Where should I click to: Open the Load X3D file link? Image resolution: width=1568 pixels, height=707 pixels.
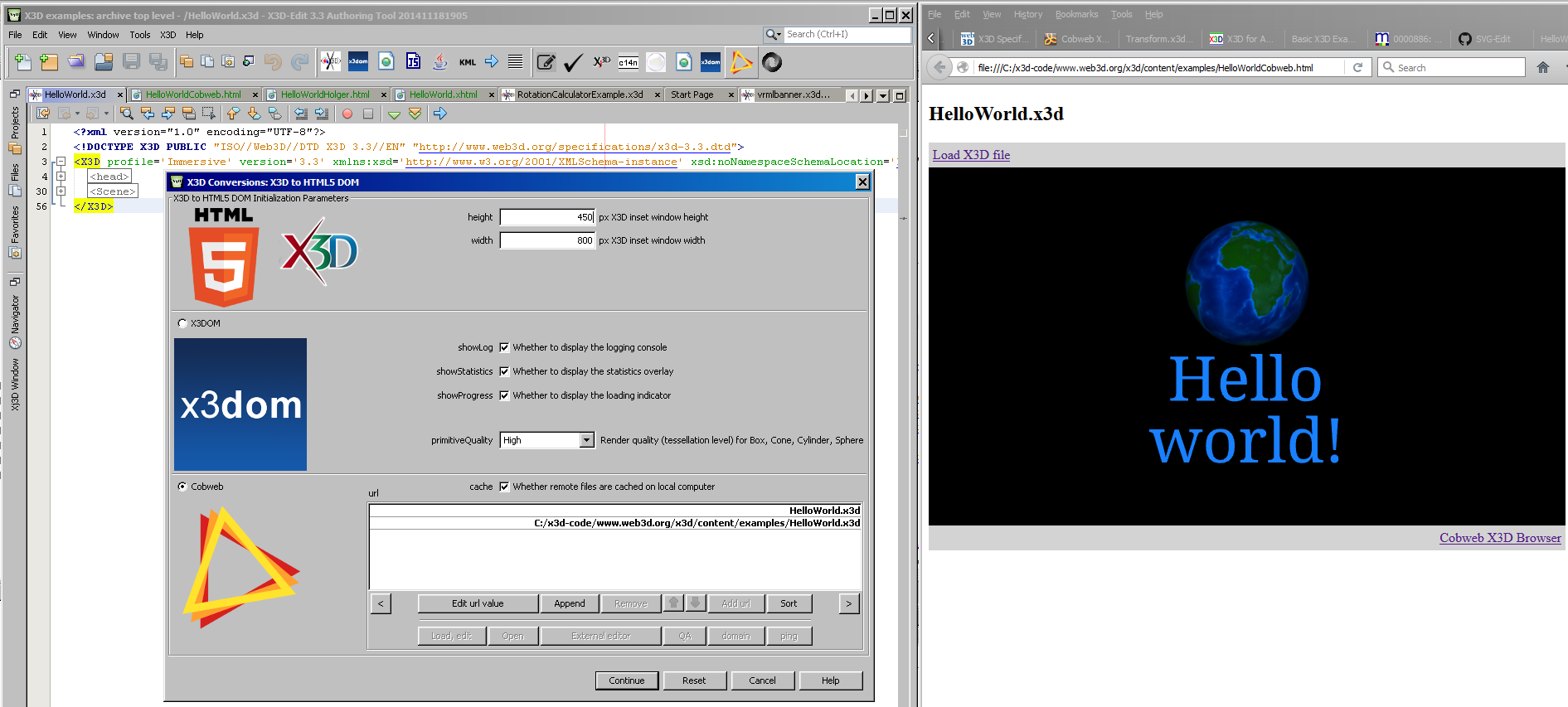coord(971,155)
